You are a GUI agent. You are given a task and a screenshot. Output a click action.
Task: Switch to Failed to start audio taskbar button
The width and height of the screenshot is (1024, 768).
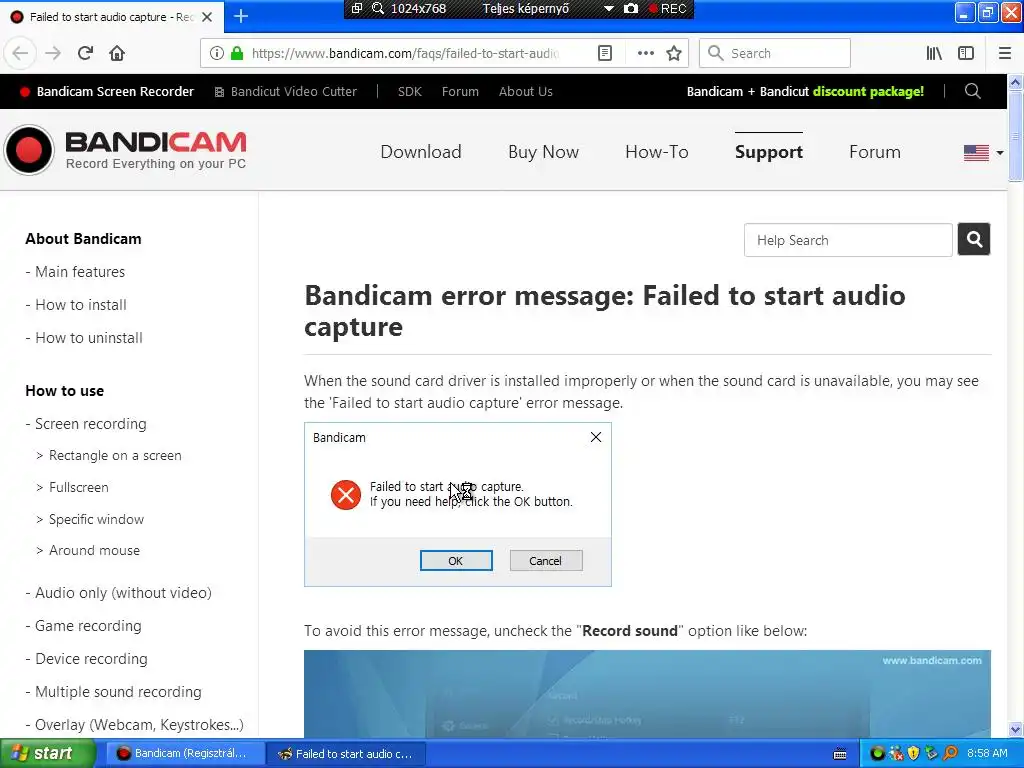click(x=346, y=753)
